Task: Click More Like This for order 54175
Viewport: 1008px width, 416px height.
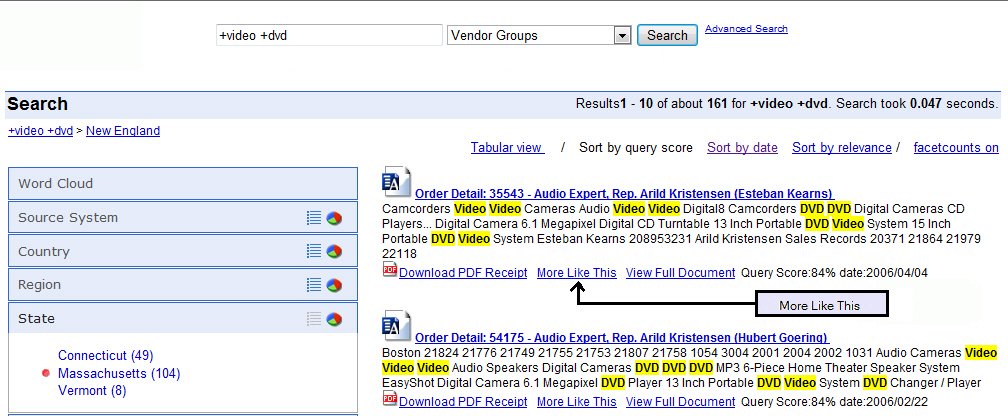Action: click(x=577, y=402)
